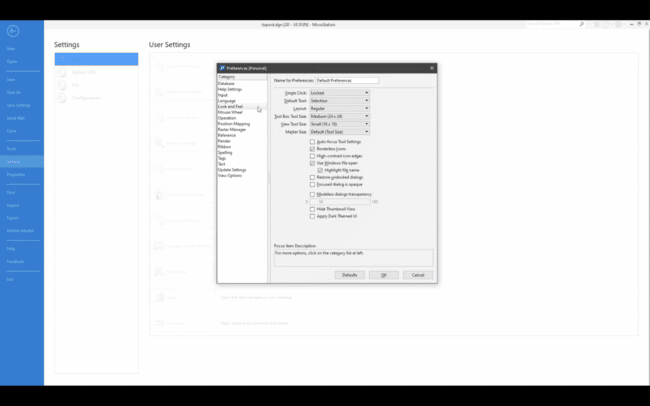The width and height of the screenshot is (650, 406).
Task: Select the Ribbon category
Action: pyautogui.click(x=224, y=147)
